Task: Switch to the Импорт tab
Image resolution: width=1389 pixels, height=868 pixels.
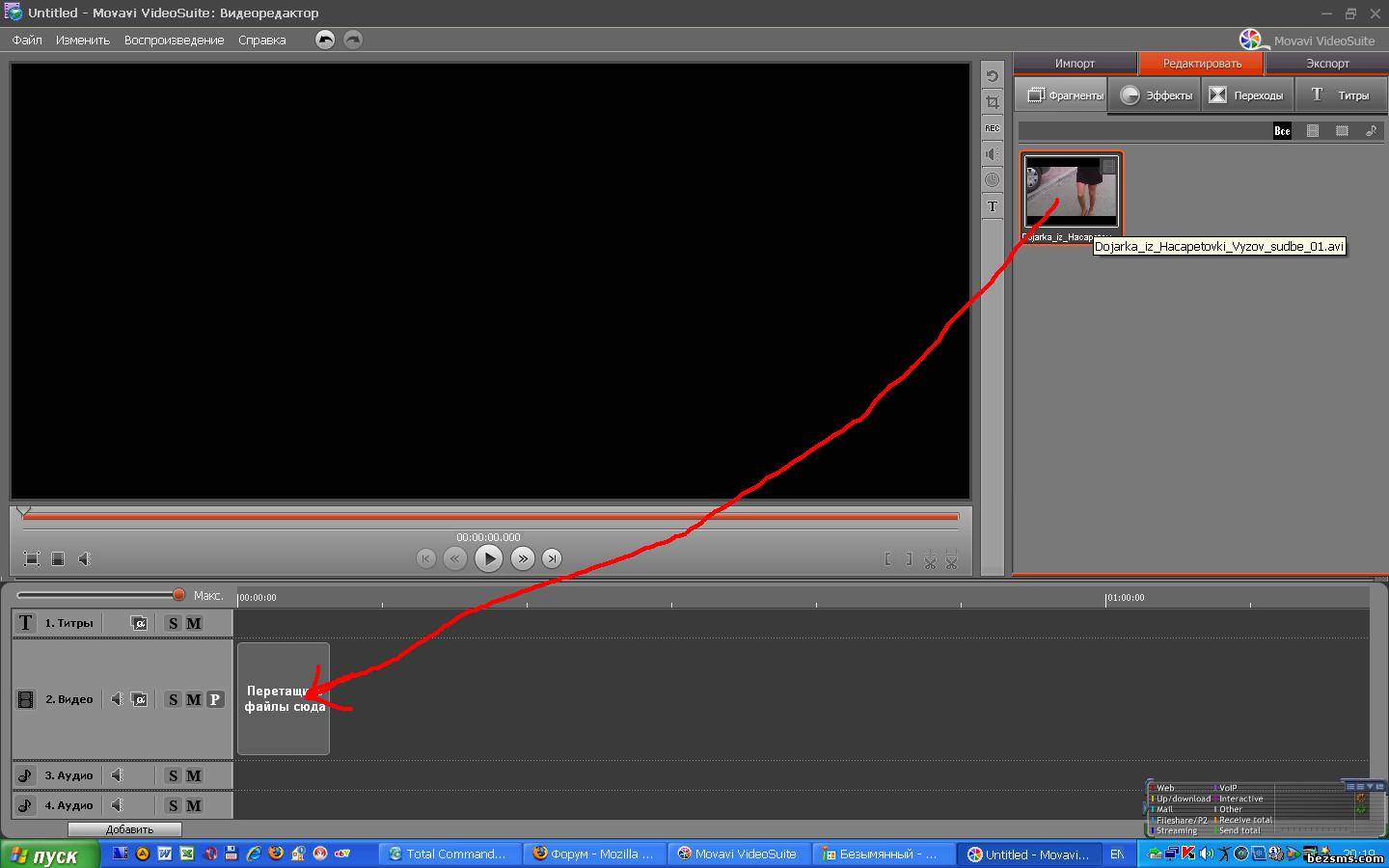Action: pos(1075,64)
